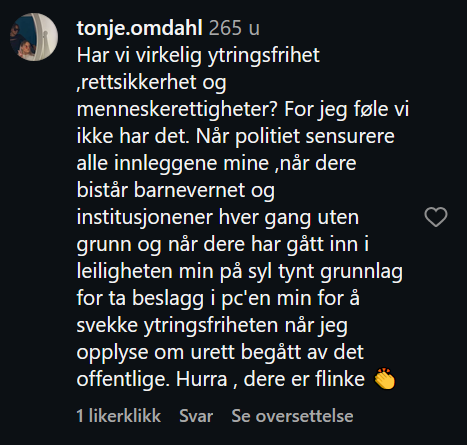
Task: Open tonje.omdahl's profile picture
Action: tap(34, 37)
